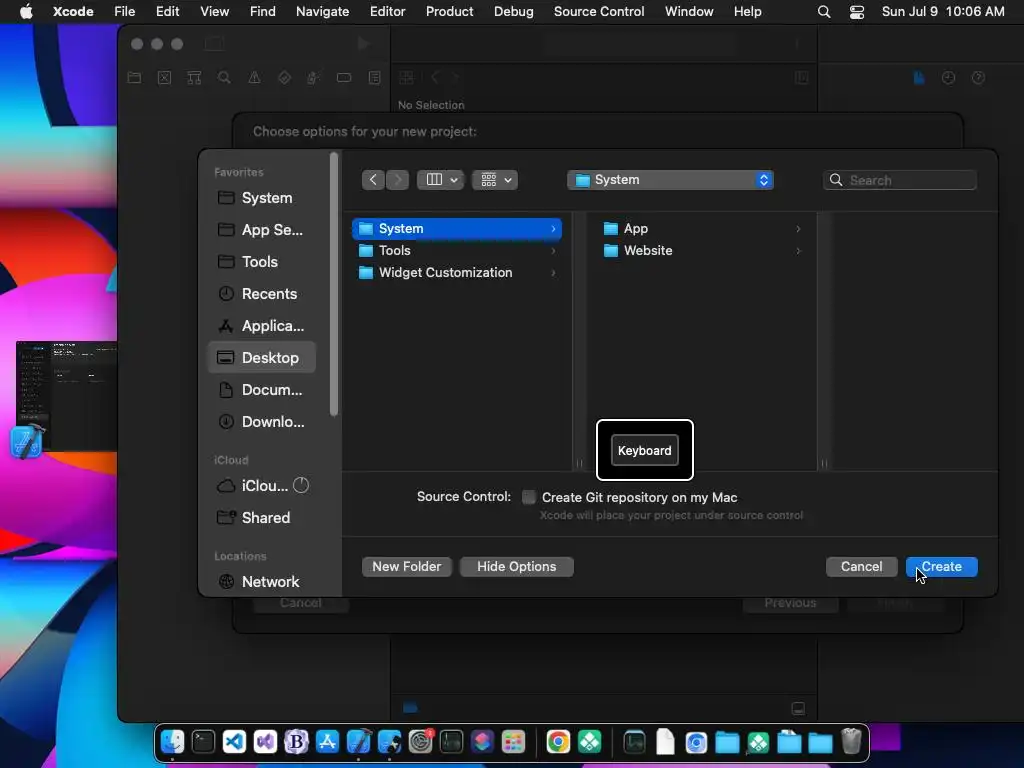The height and width of the screenshot is (768, 1024).
Task: Open the Navigate menu
Action: 323,12
